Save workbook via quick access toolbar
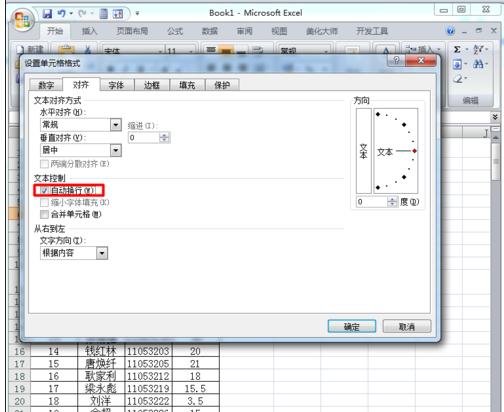 click(47, 13)
